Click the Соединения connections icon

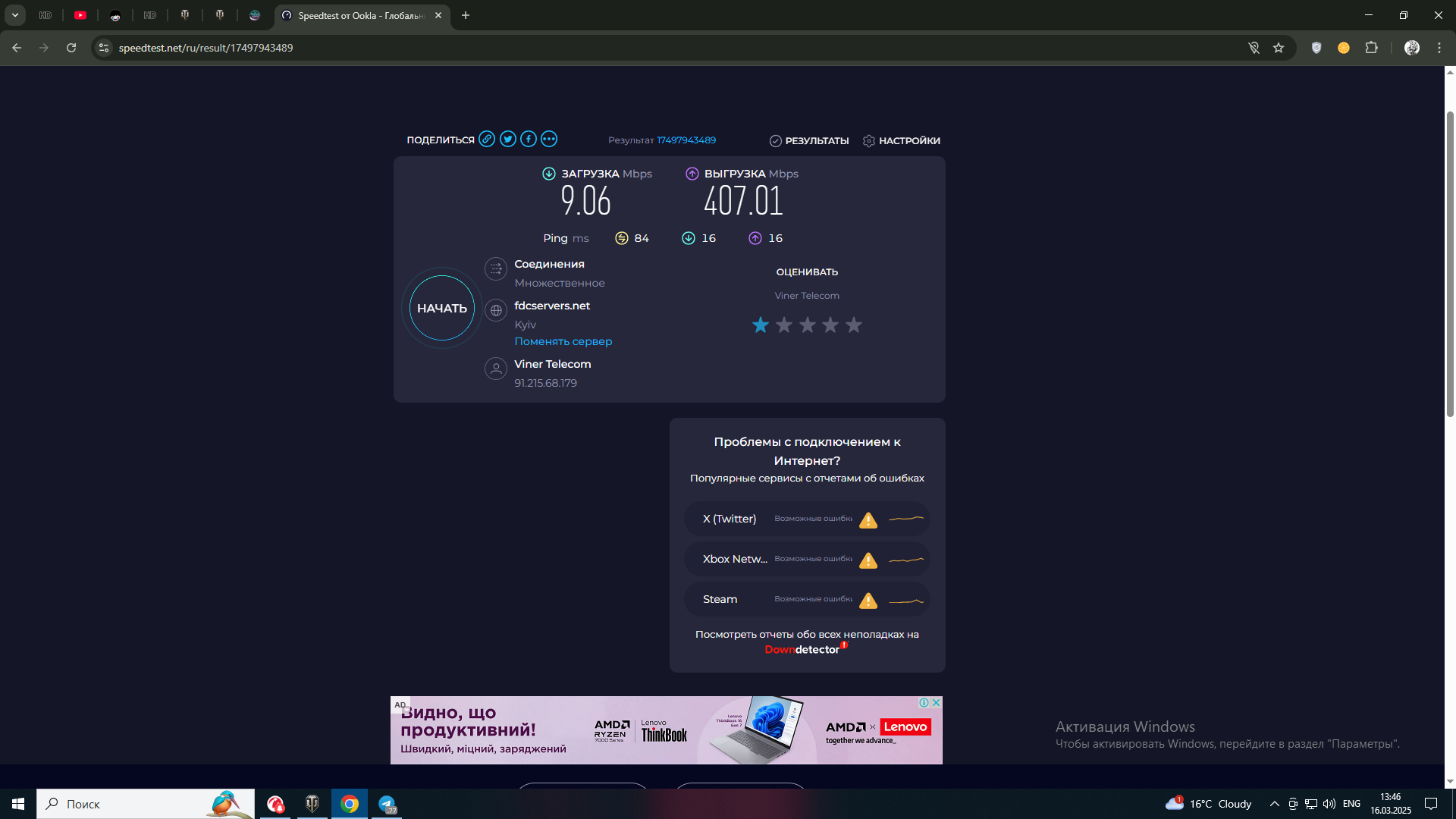coord(496,268)
